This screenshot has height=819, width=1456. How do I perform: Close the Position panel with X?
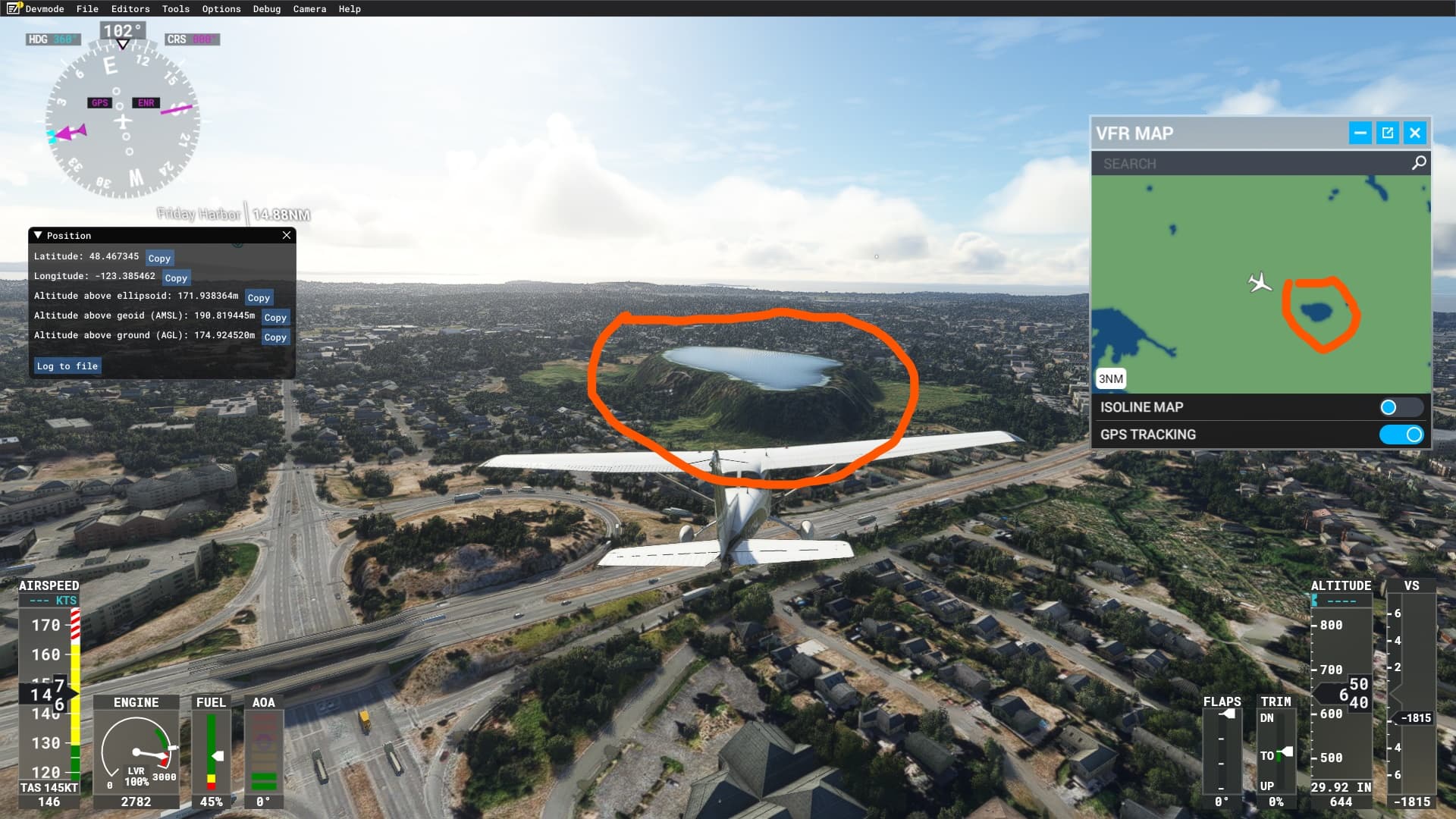click(x=287, y=235)
